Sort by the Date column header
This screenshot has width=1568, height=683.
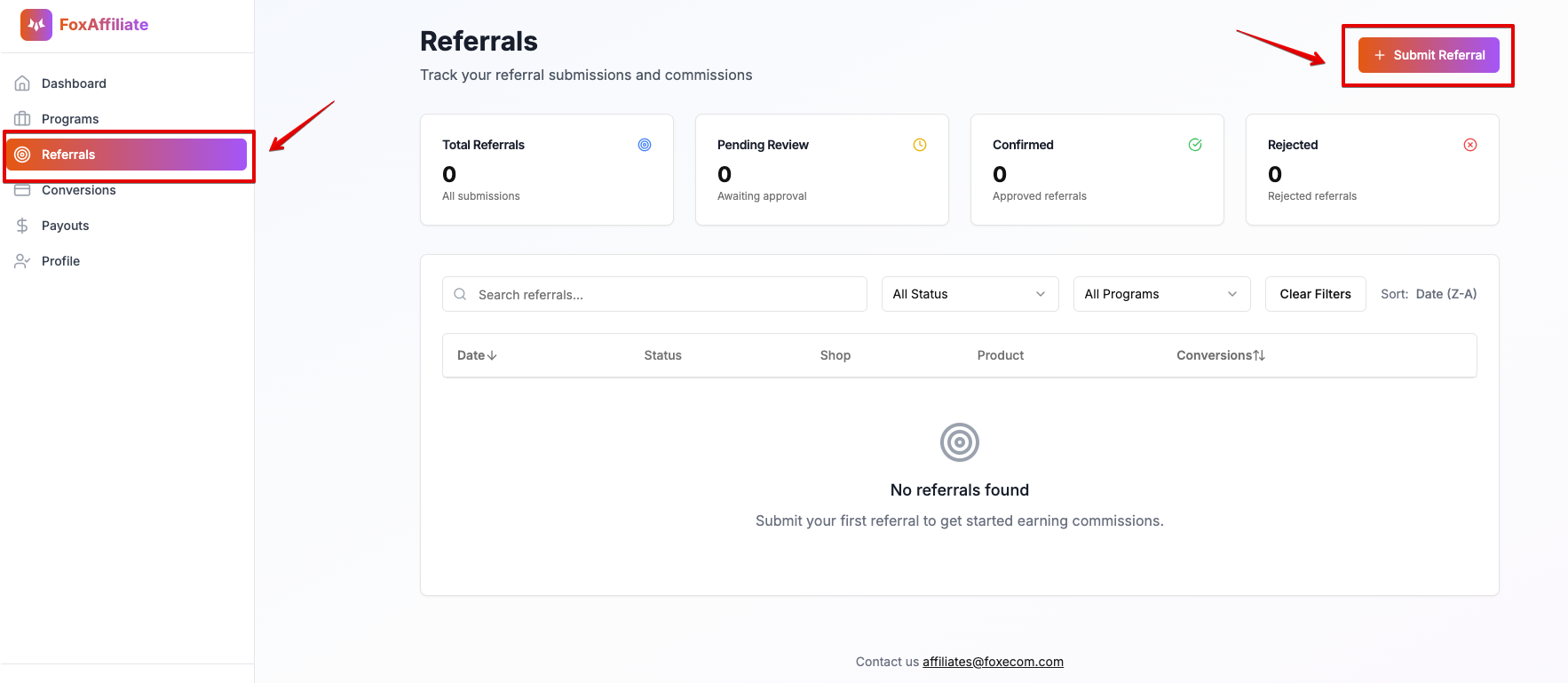pos(477,355)
